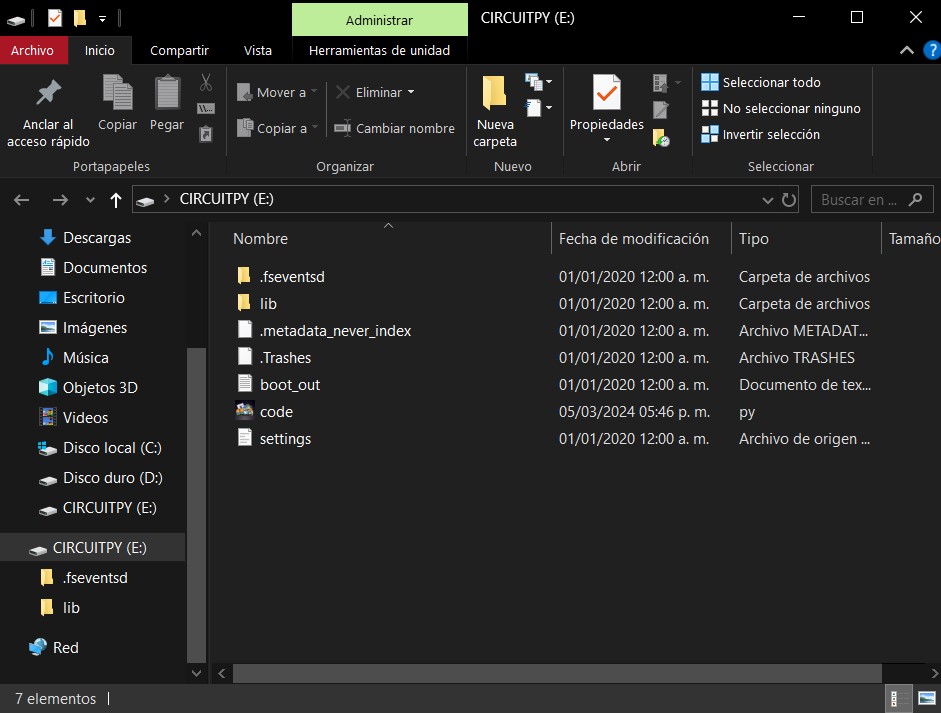Click Invertir selección
This screenshot has height=713, width=941.
(760, 134)
